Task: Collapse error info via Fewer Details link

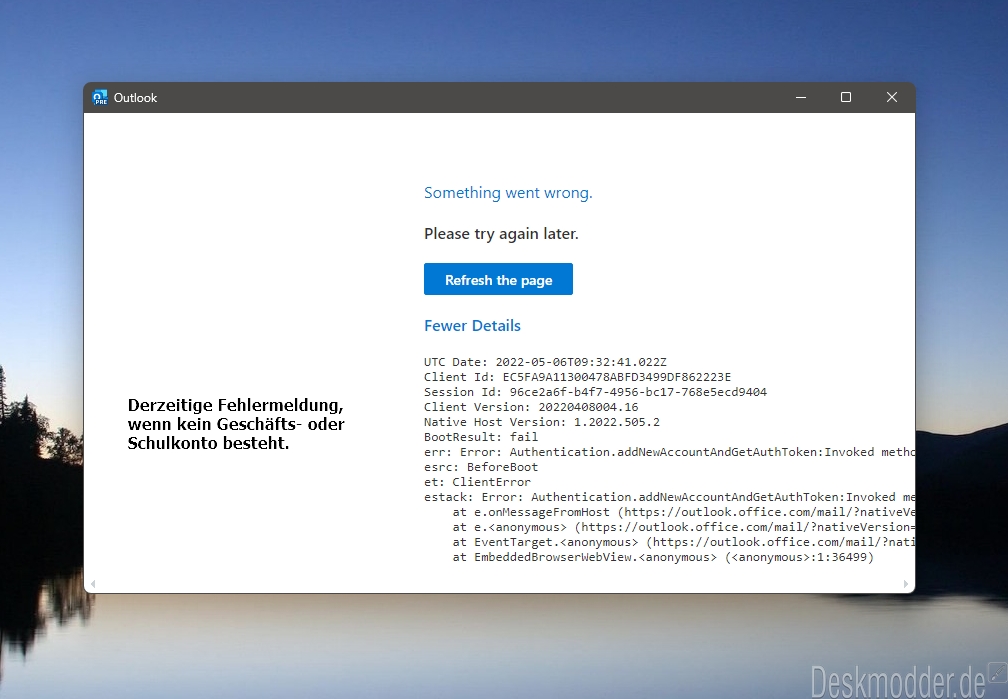Action: [x=472, y=326]
